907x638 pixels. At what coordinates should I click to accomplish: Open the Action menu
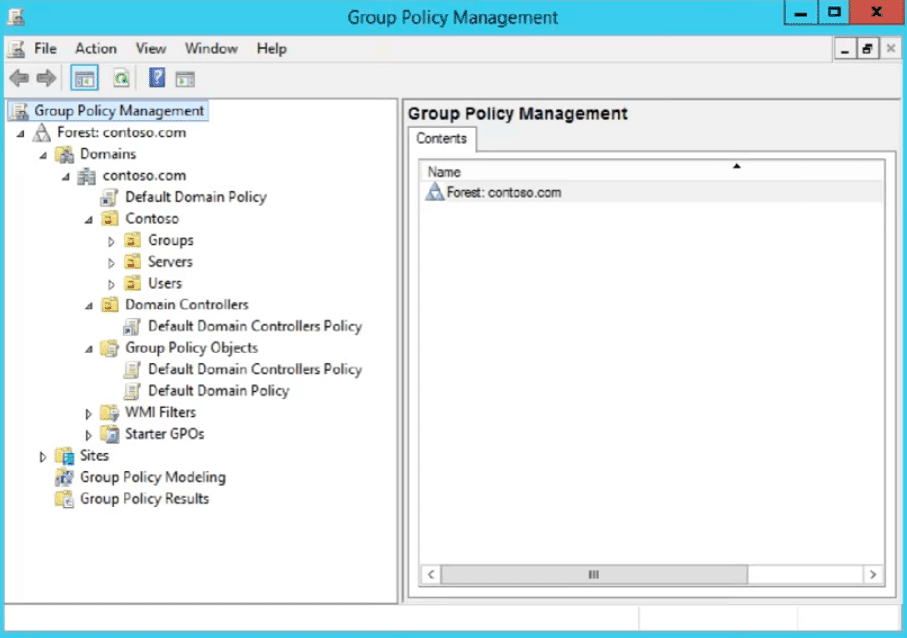(96, 49)
